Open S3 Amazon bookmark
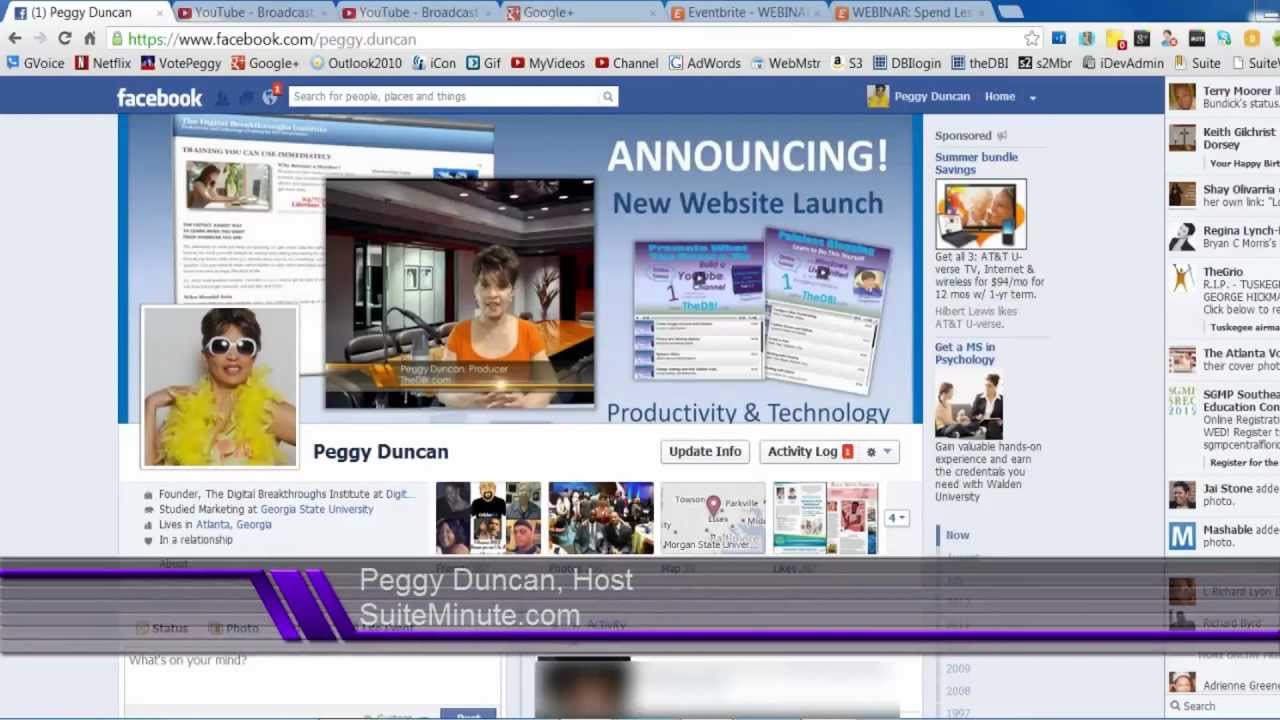This screenshot has height=720, width=1280. coord(846,62)
